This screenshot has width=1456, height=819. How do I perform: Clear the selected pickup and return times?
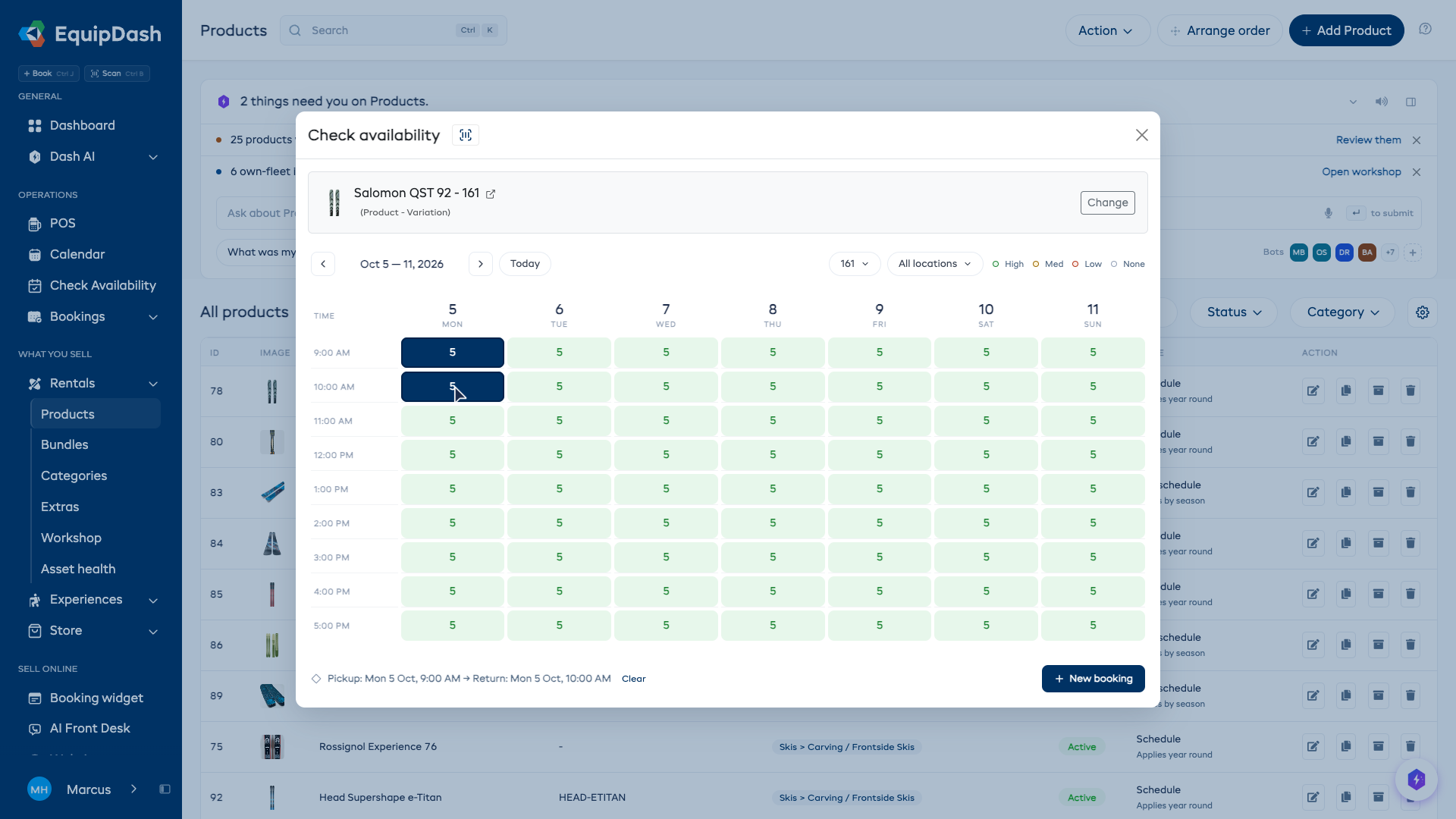click(x=633, y=679)
